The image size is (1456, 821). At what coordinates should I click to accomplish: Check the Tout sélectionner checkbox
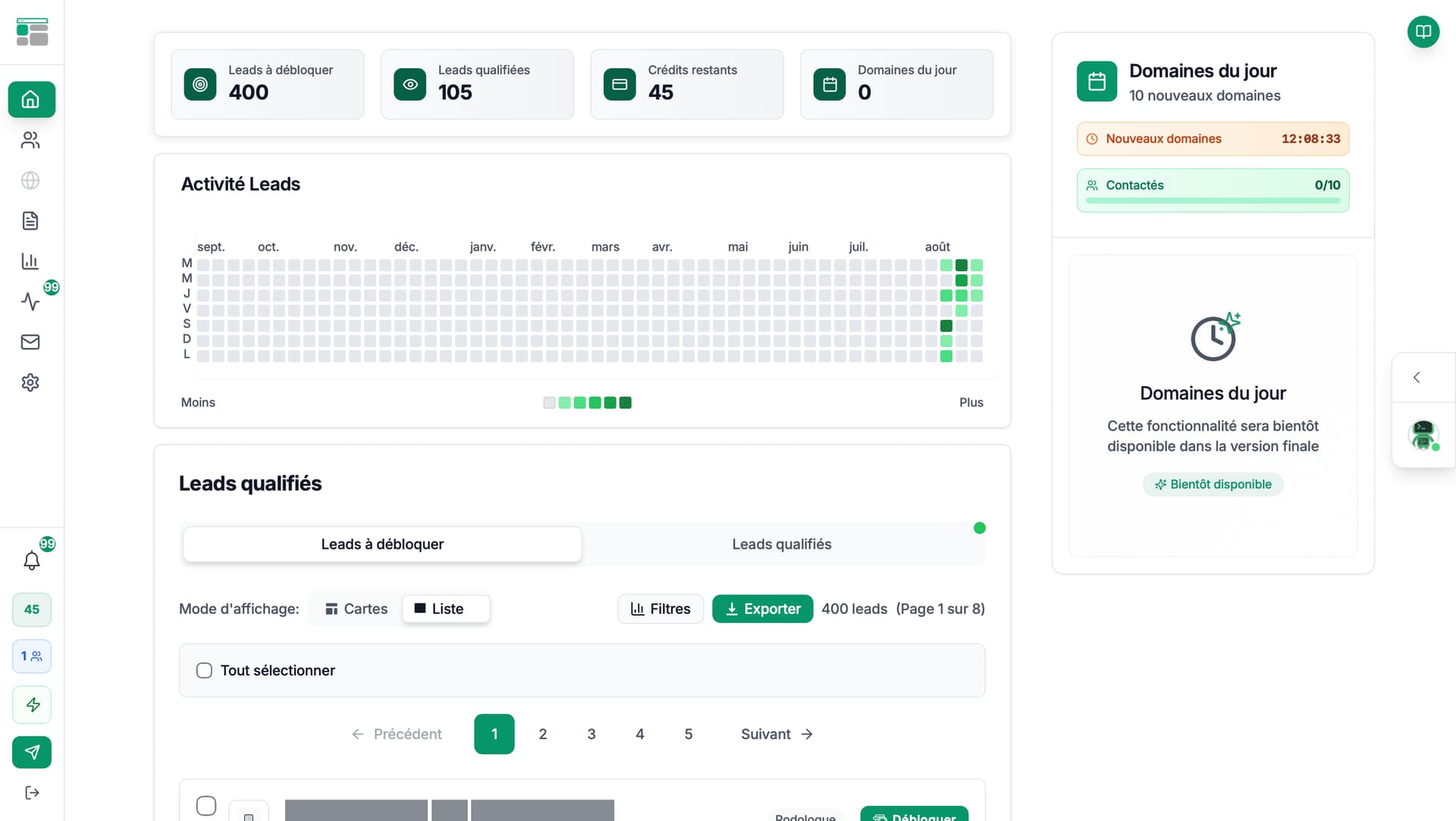pos(204,670)
